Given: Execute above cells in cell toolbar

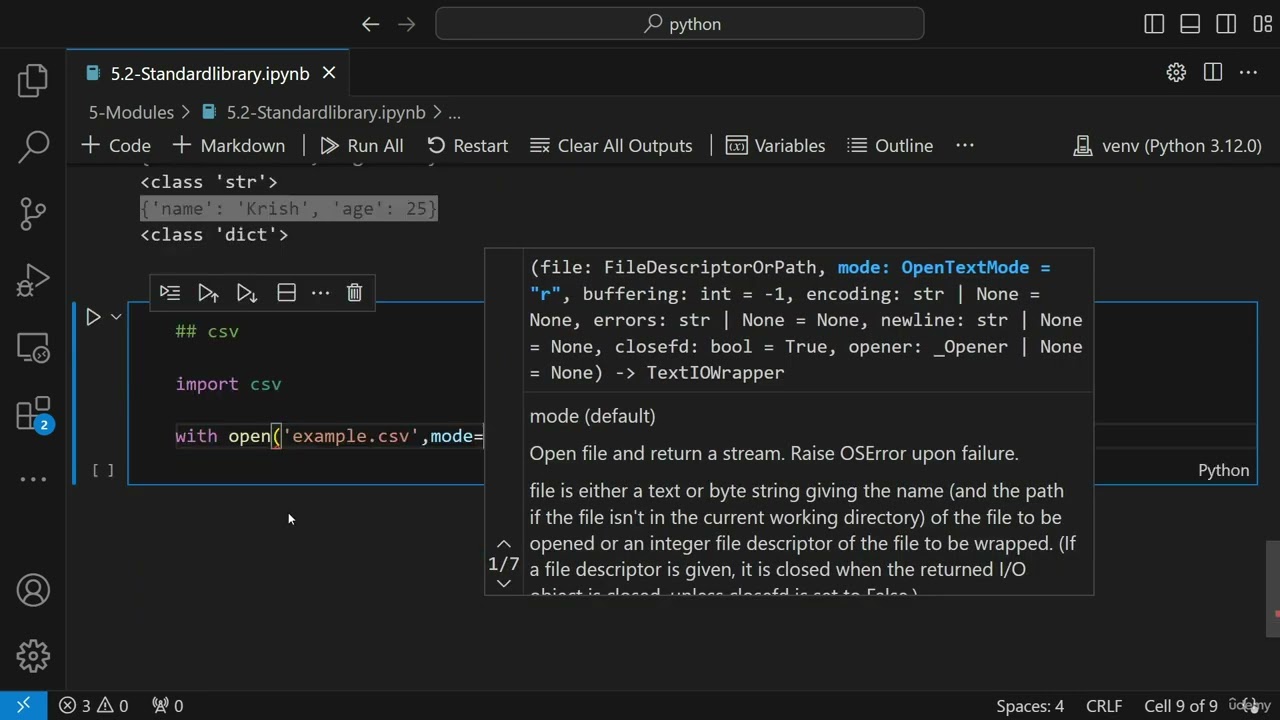Looking at the screenshot, I should click(208, 292).
